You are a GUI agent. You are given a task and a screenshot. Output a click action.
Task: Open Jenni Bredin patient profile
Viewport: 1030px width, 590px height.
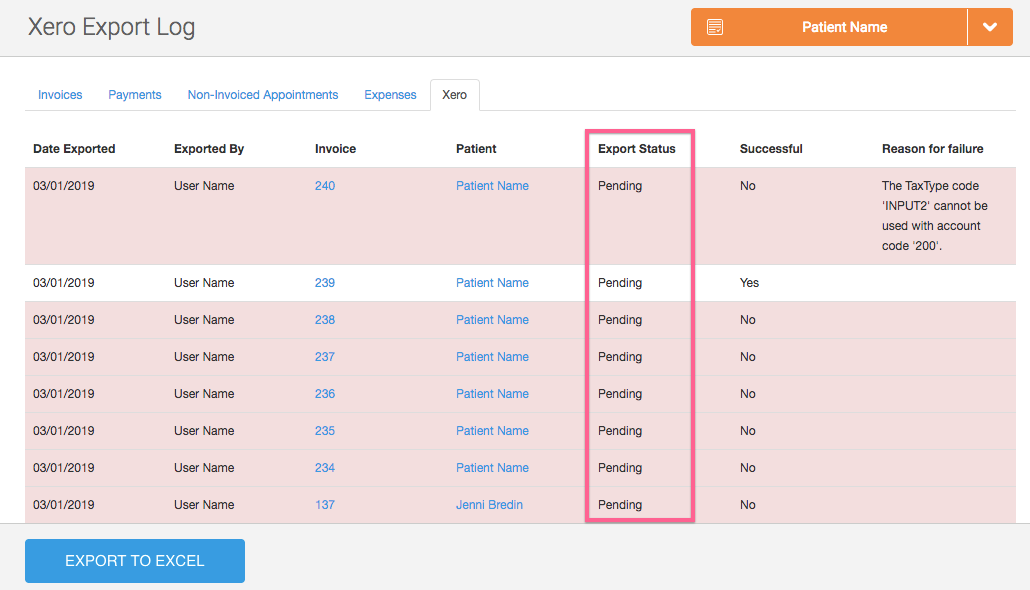click(x=489, y=505)
